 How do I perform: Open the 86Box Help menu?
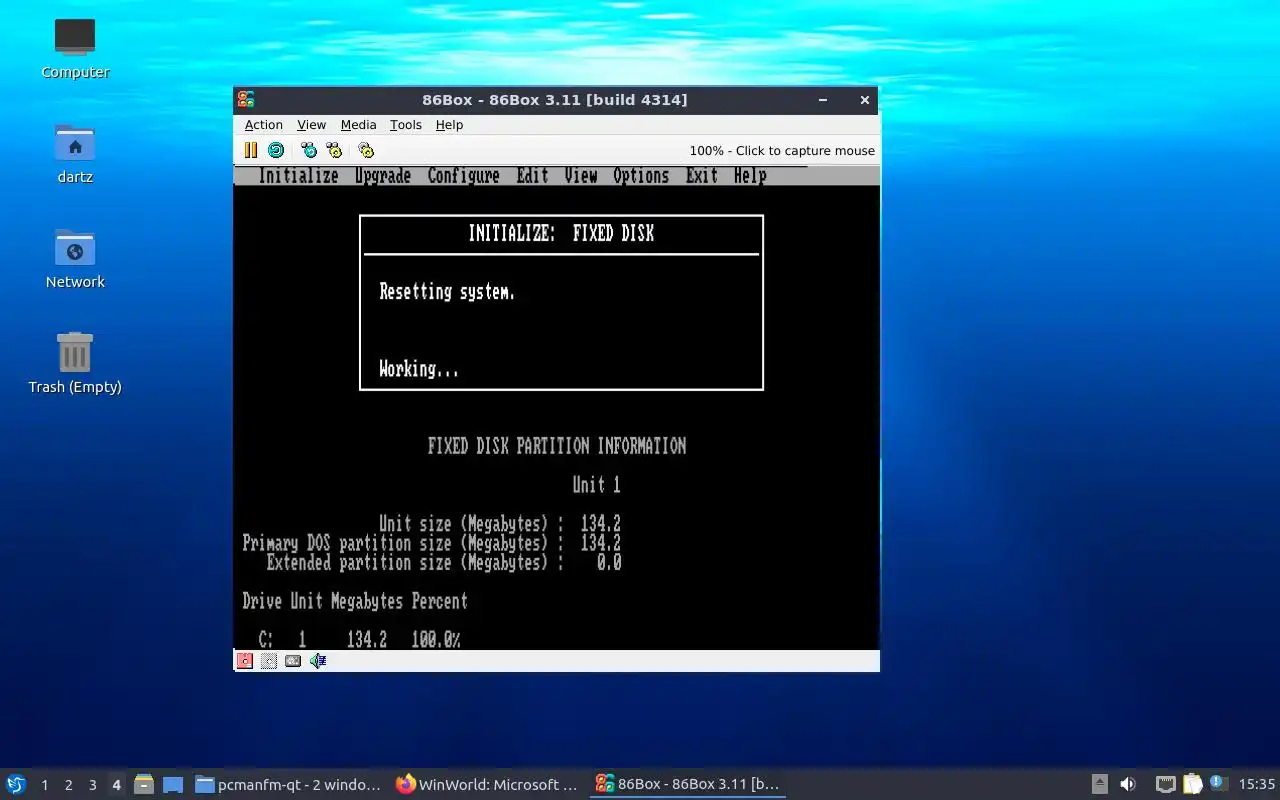click(449, 125)
